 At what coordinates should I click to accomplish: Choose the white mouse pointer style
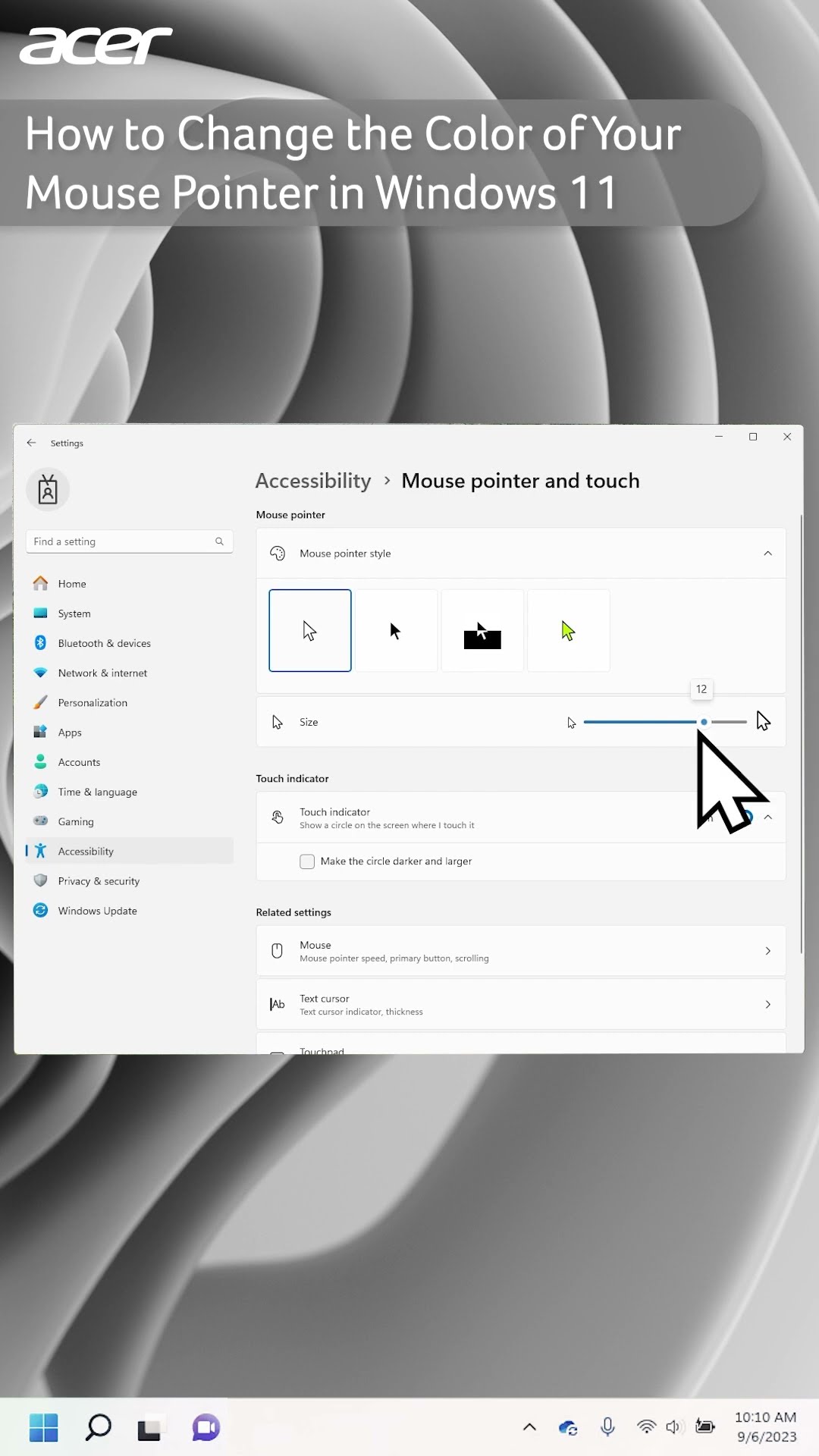[x=310, y=630]
